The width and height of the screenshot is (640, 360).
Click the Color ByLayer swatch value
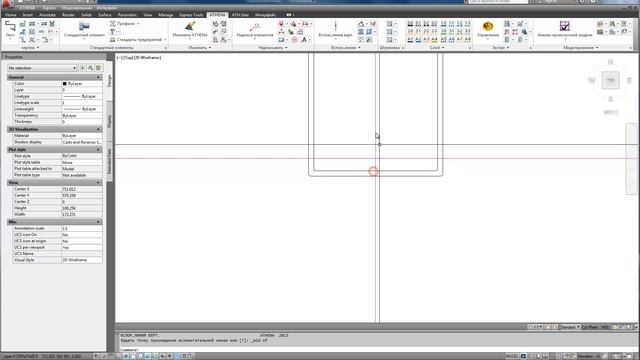tap(82, 83)
